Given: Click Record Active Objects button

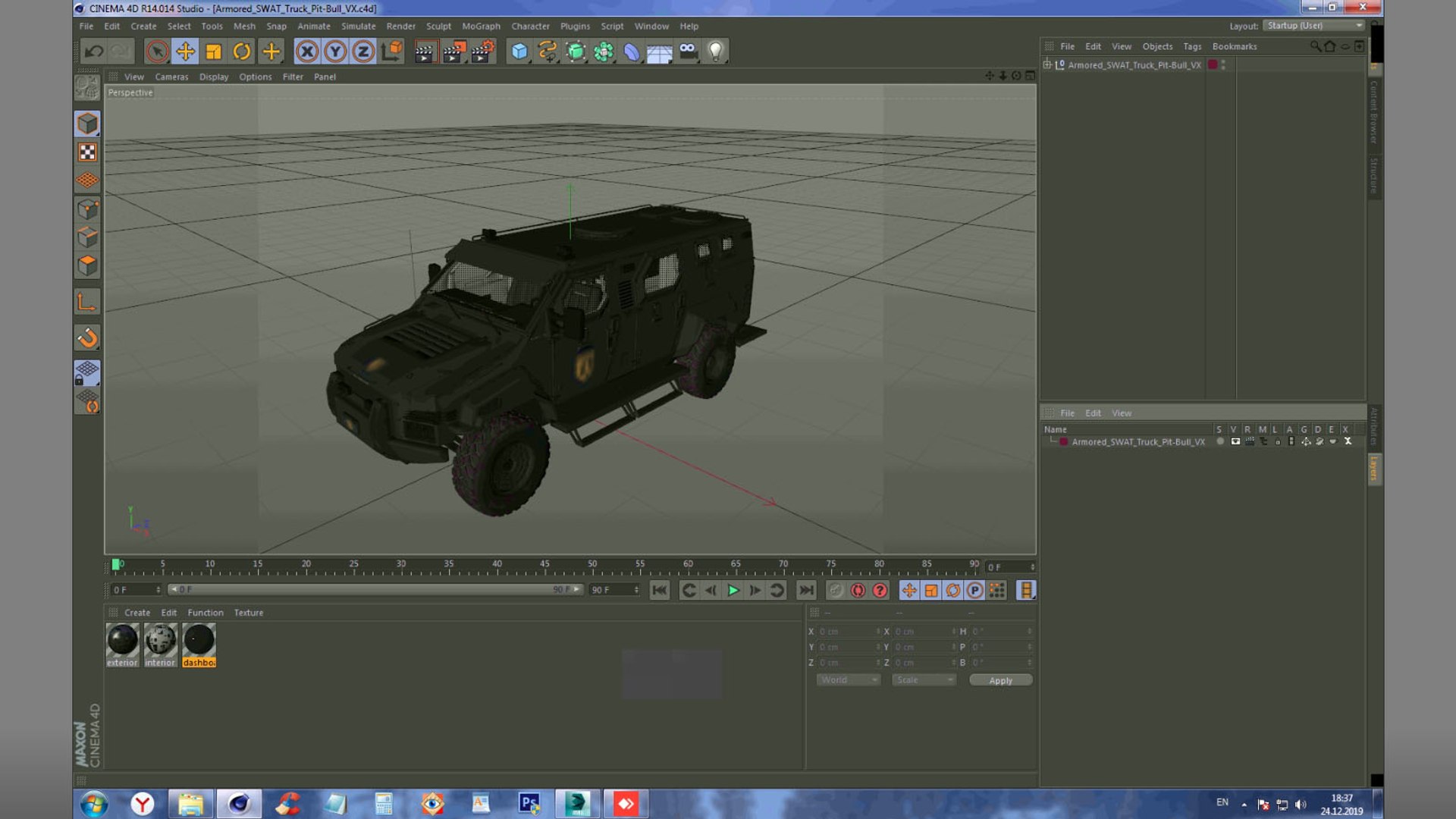Looking at the screenshot, I should click(x=836, y=590).
